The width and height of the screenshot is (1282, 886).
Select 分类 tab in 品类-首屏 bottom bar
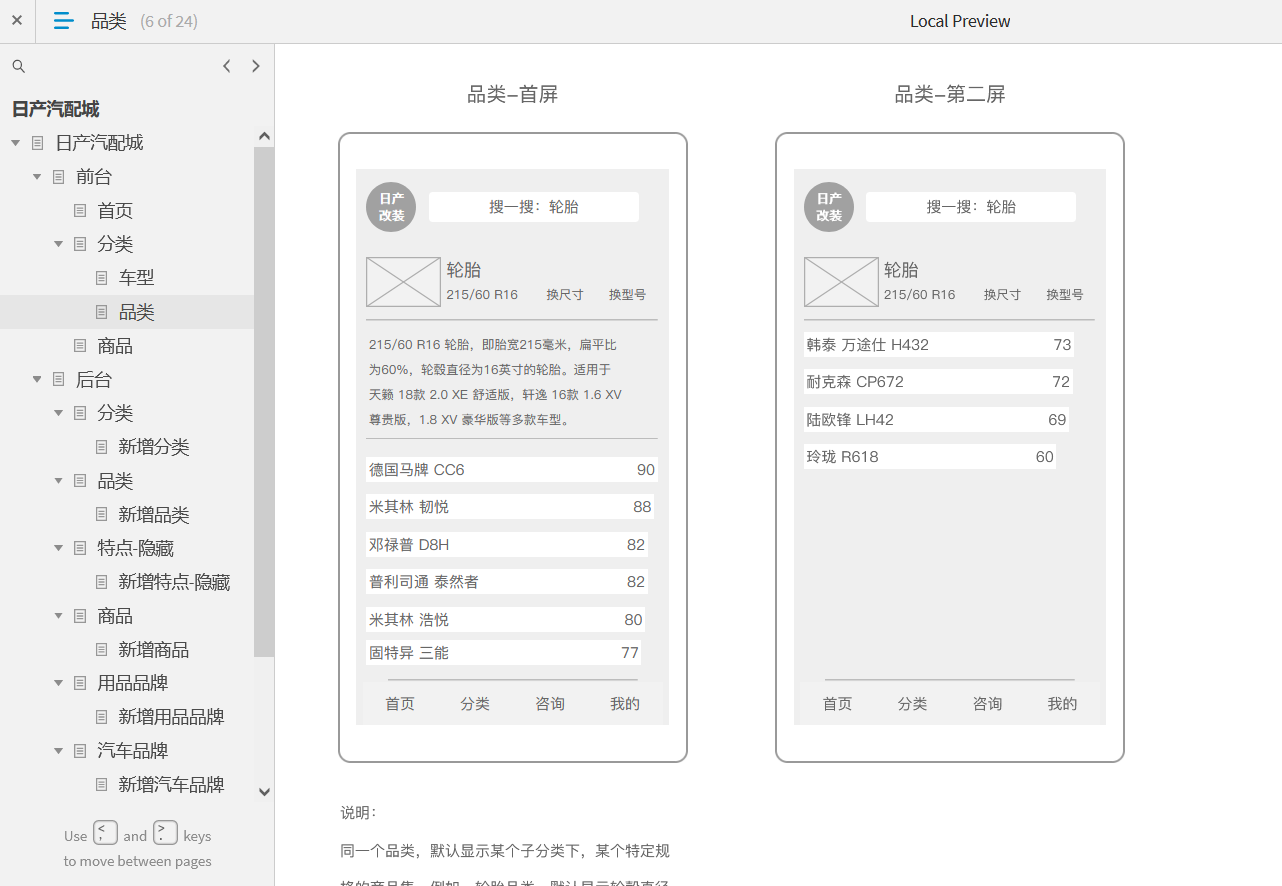point(475,704)
